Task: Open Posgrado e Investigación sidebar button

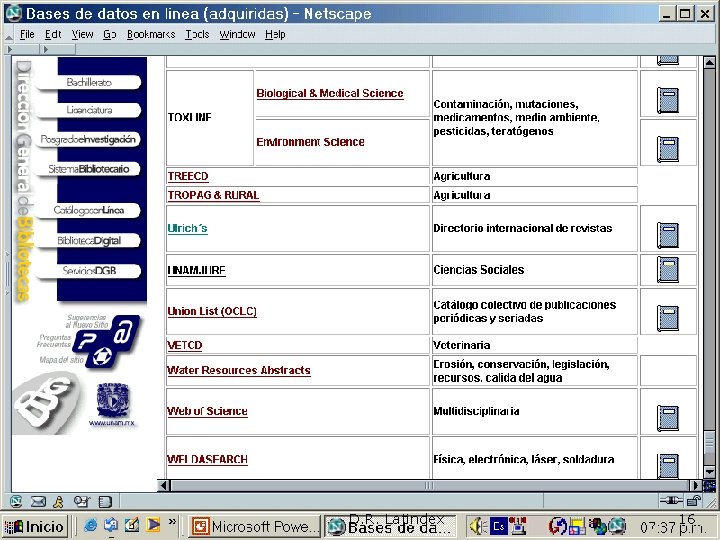Action: tap(88, 139)
